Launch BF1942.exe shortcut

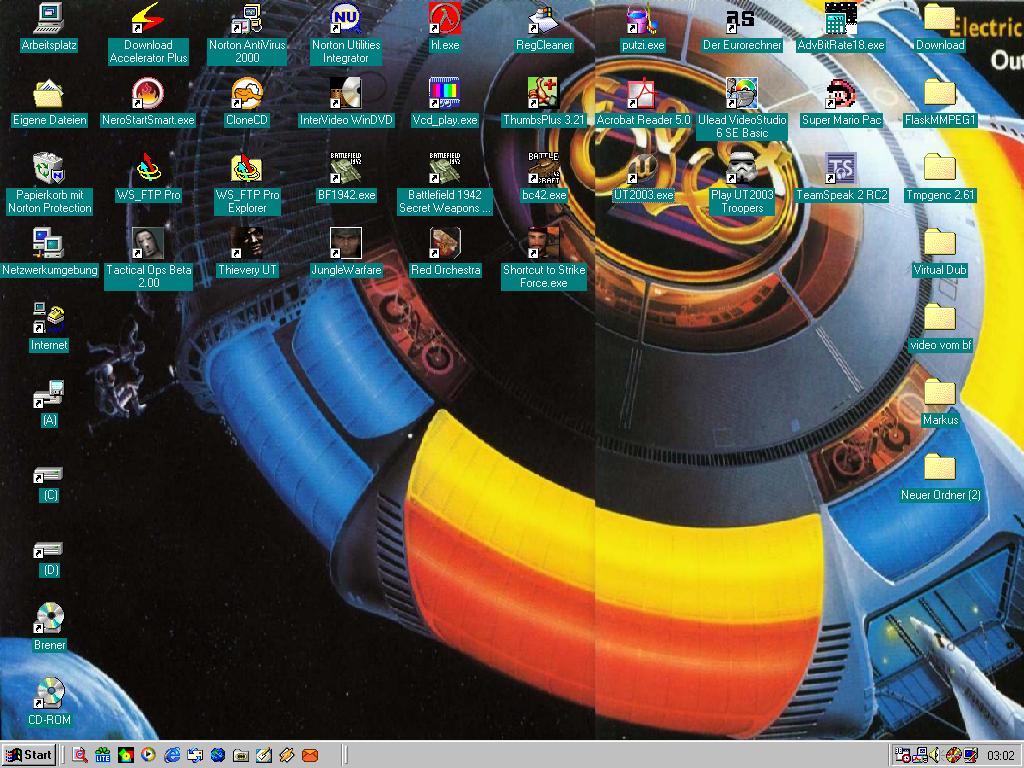346,178
